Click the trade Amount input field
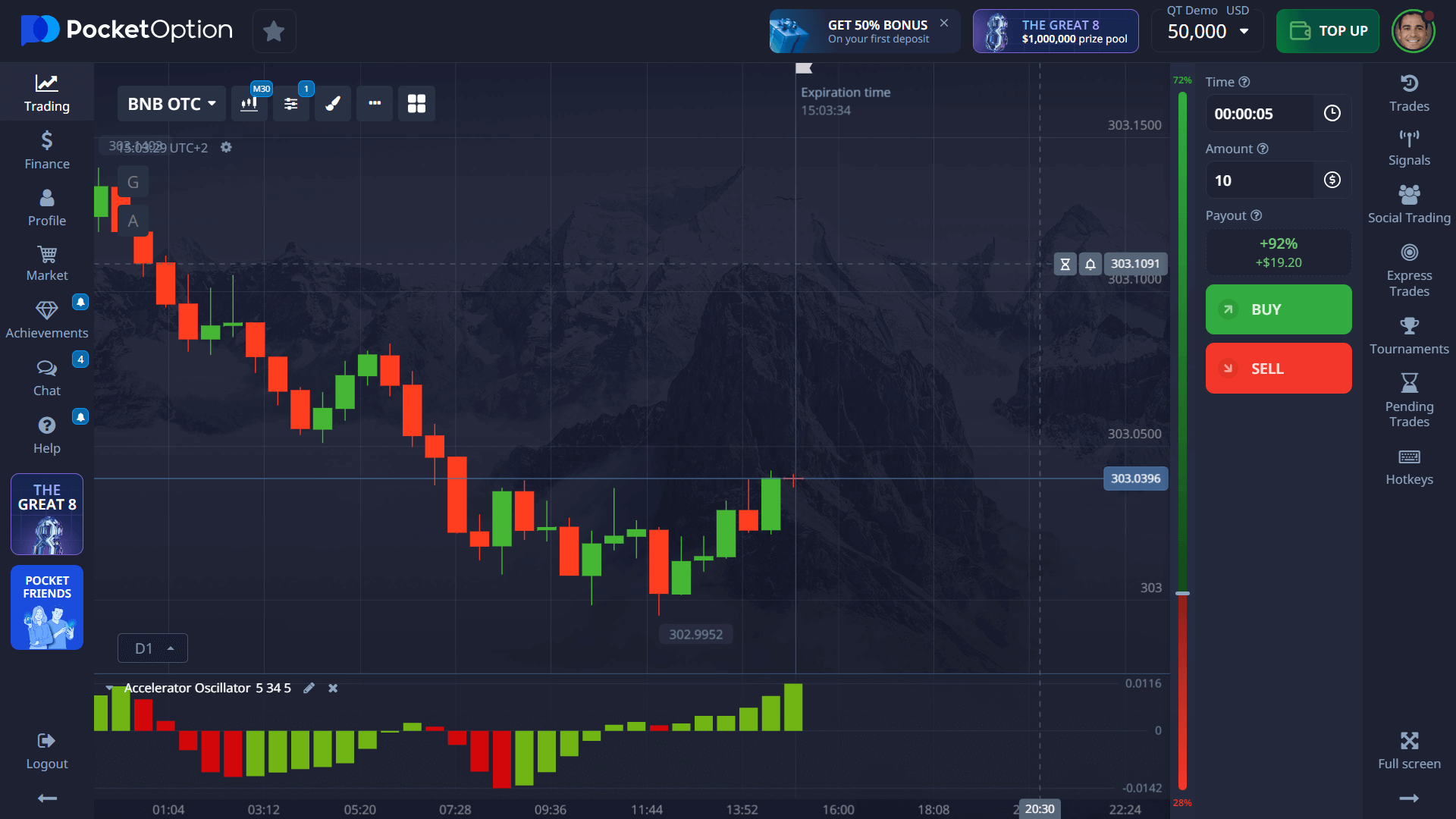 click(1259, 180)
